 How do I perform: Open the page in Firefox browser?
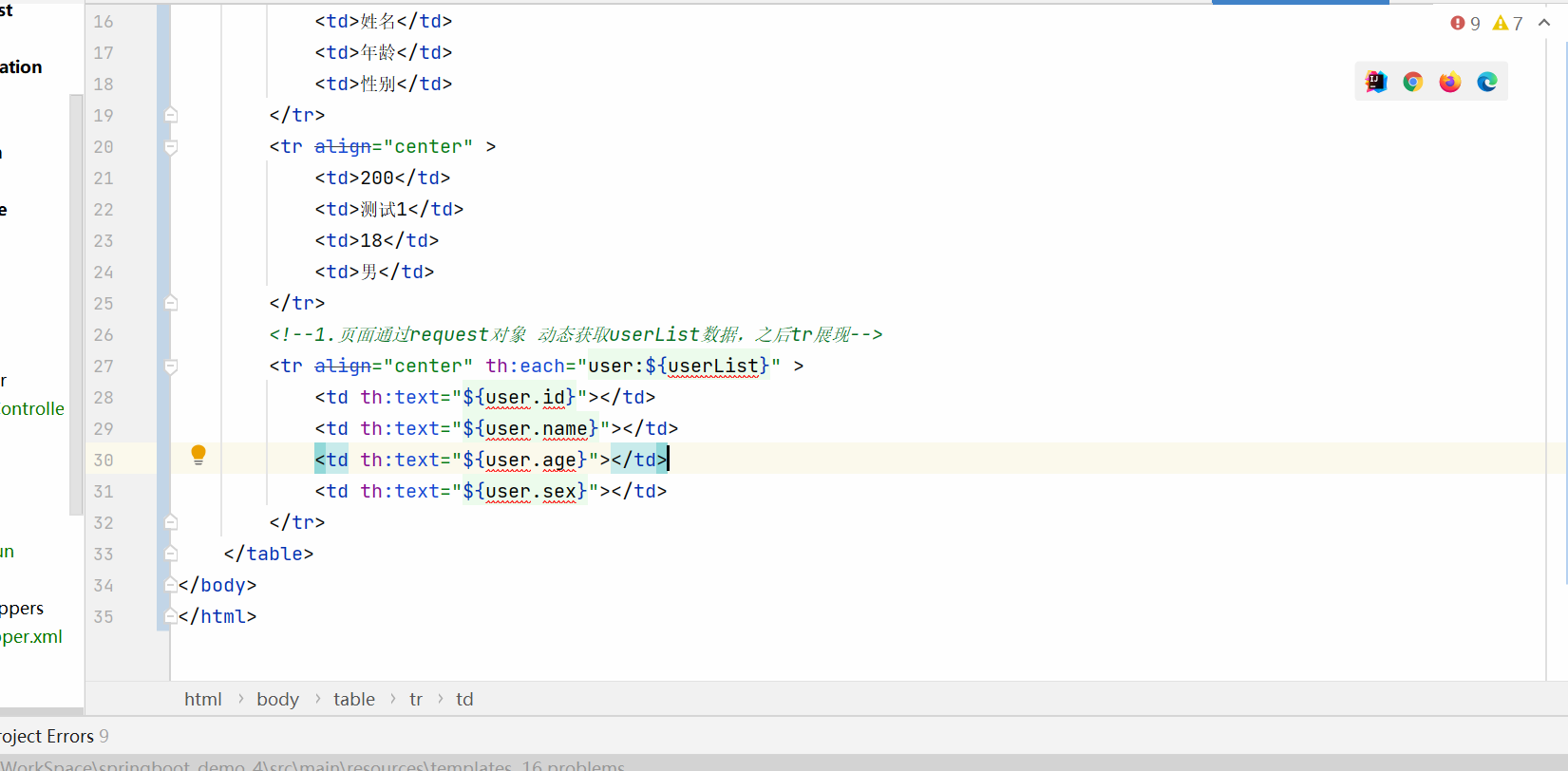point(1450,83)
